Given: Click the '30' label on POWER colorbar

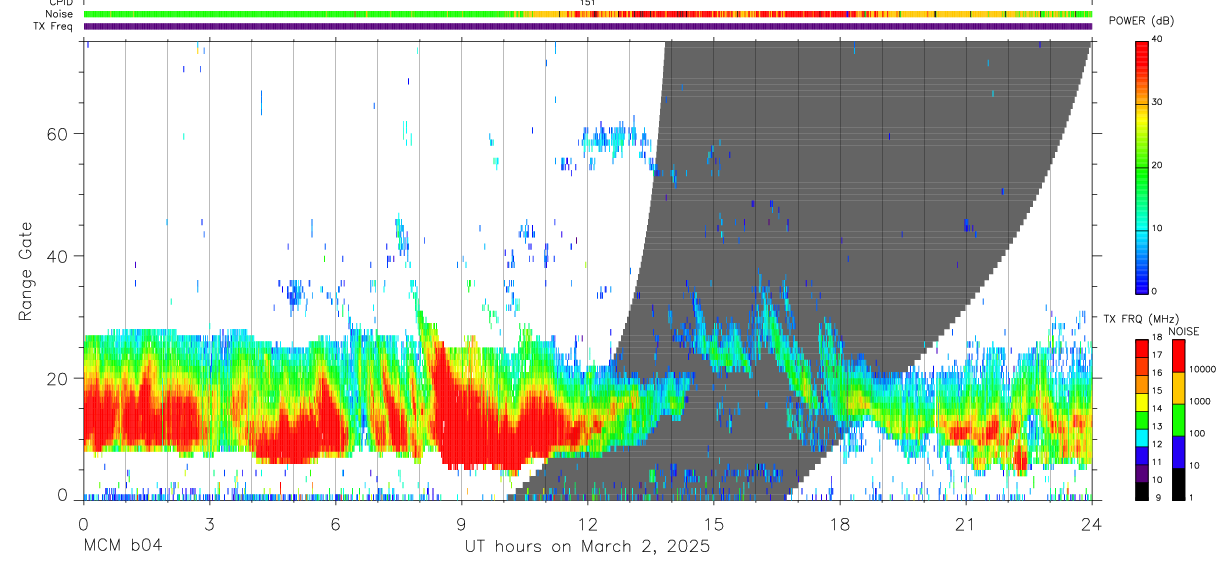Looking at the screenshot, I should pyautogui.click(x=1157, y=102).
